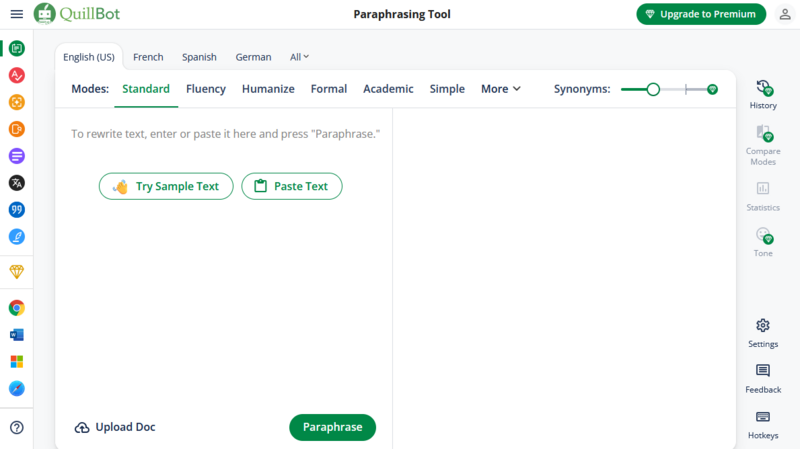800x449 pixels.
Task: Select the Fluency mode
Action: [206, 89]
